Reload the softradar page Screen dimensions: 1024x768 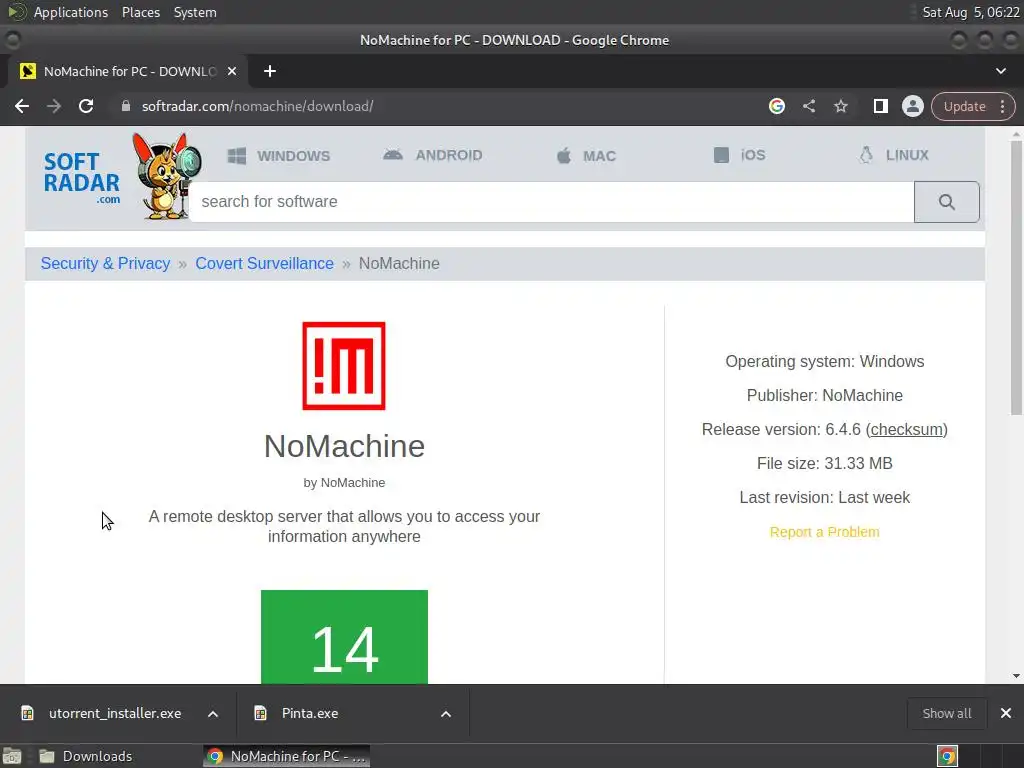click(86, 106)
